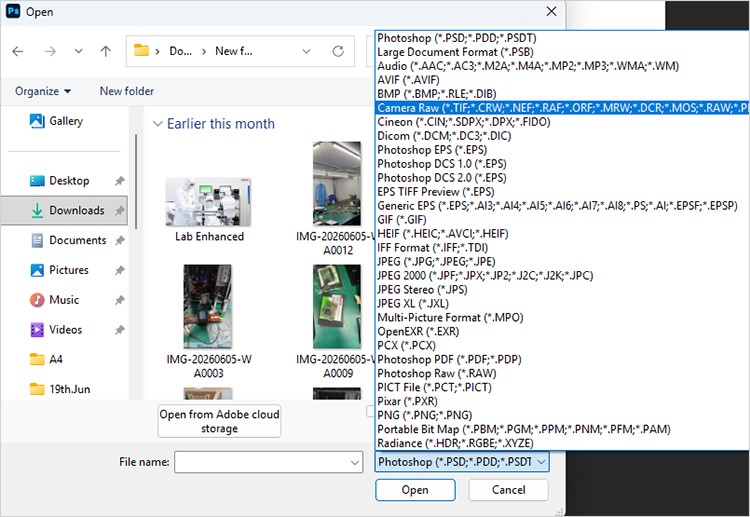Choose Photoshop EPS (*.EPS) option
The image size is (750, 517).
pos(562,150)
